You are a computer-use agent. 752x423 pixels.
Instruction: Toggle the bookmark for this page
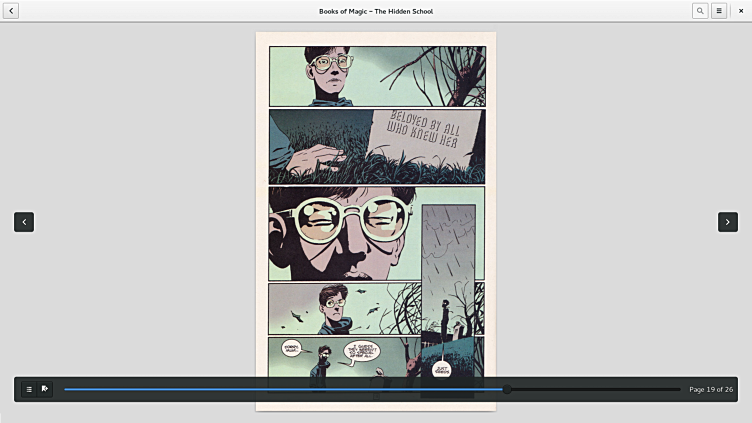[x=45, y=389]
